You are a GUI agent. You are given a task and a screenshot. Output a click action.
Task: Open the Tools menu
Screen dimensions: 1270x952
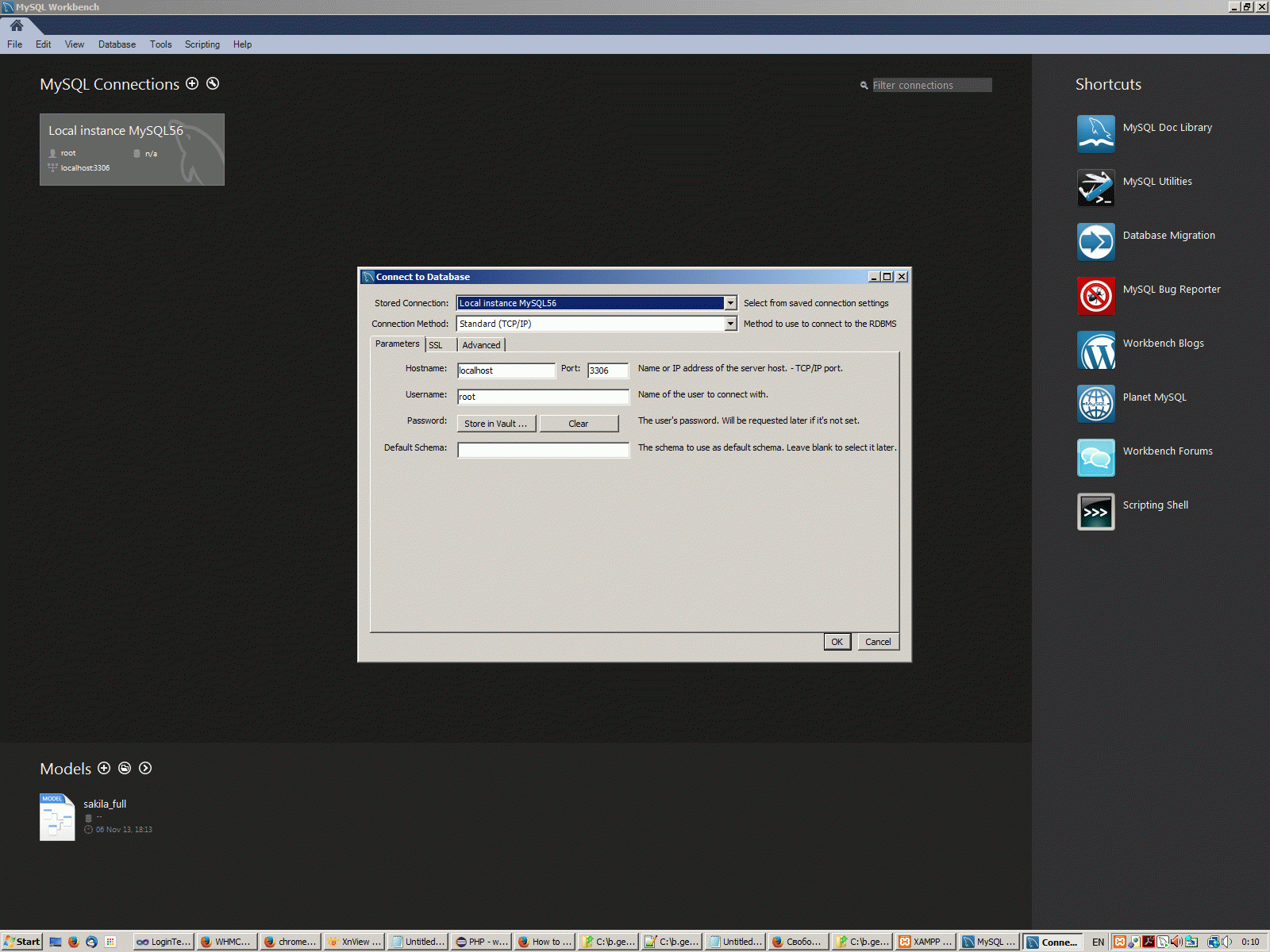[161, 44]
